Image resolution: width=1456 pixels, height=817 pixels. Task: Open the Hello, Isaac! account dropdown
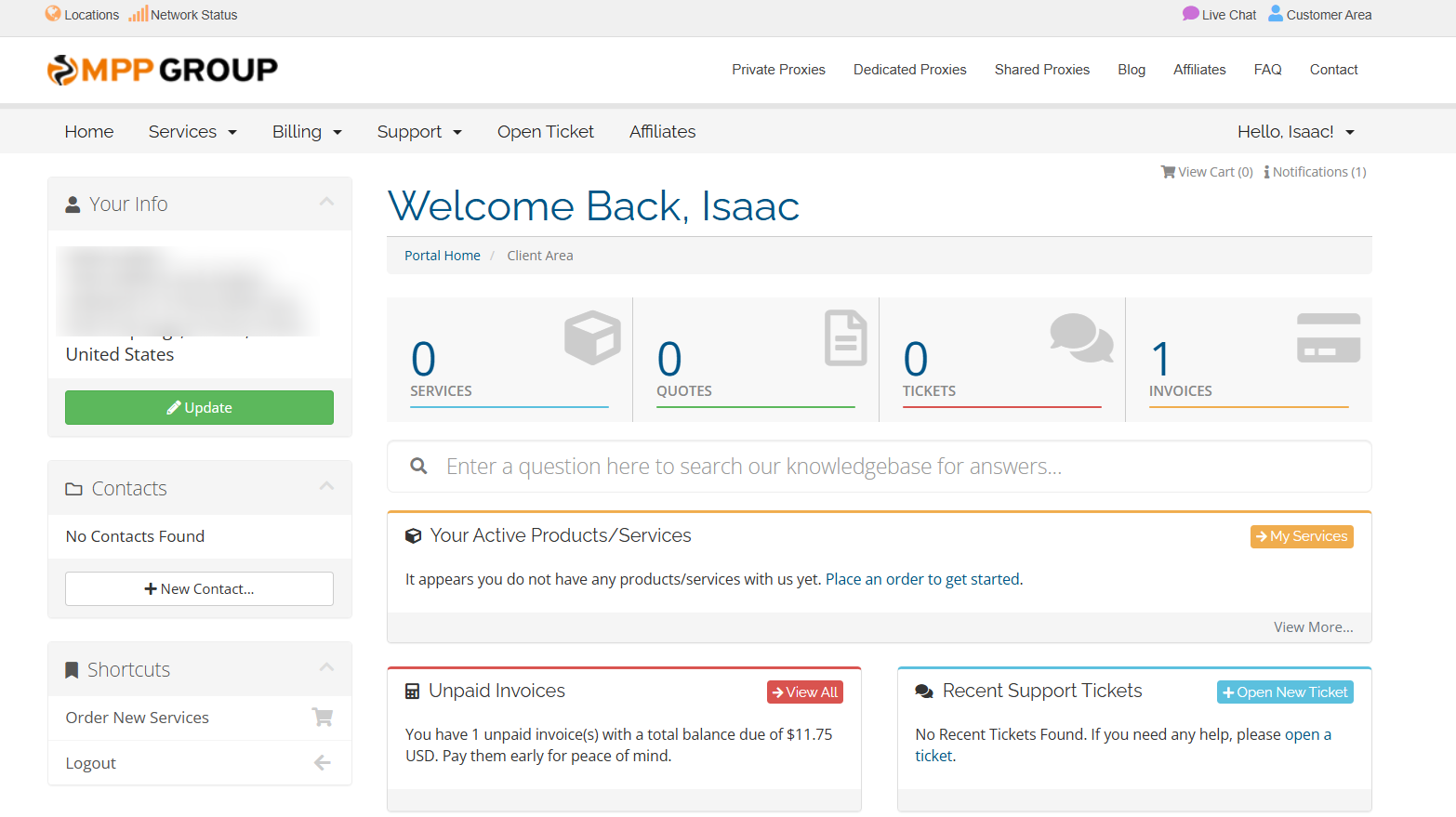1295,132
